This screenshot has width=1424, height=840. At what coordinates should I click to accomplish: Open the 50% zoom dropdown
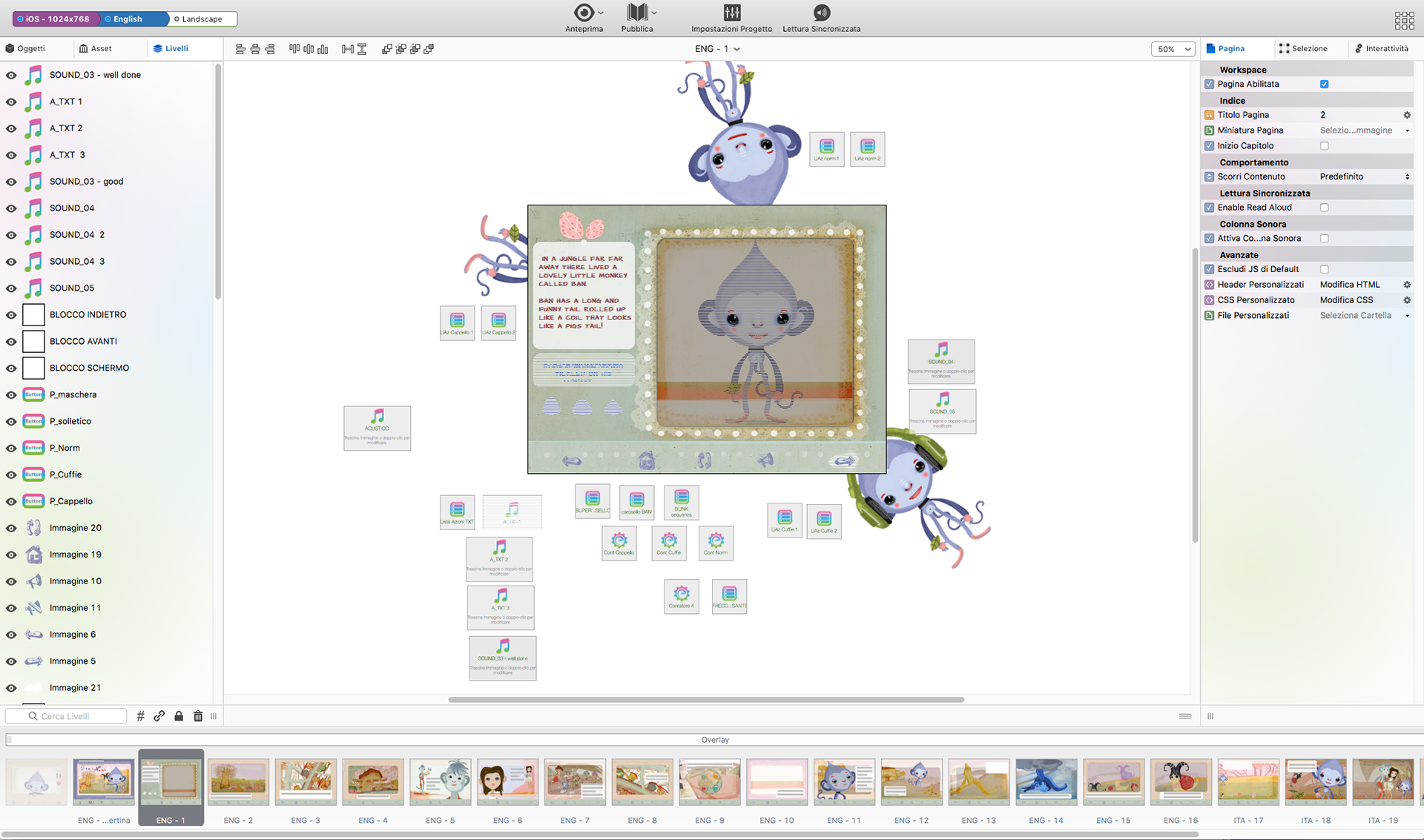1173,49
